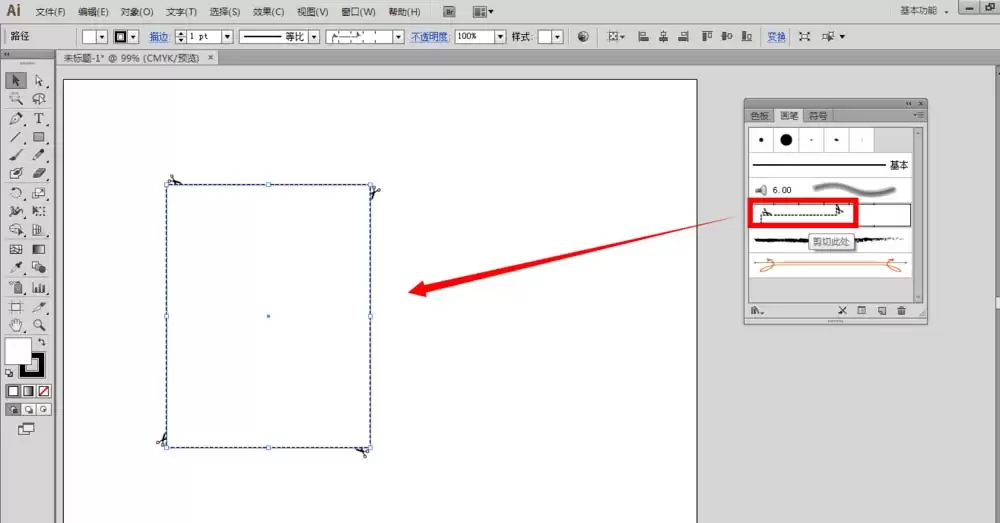The height and width of the screenshot is (523, 1000).
Task: Click the 变换 link in control bar
Action: pos(776,37)
